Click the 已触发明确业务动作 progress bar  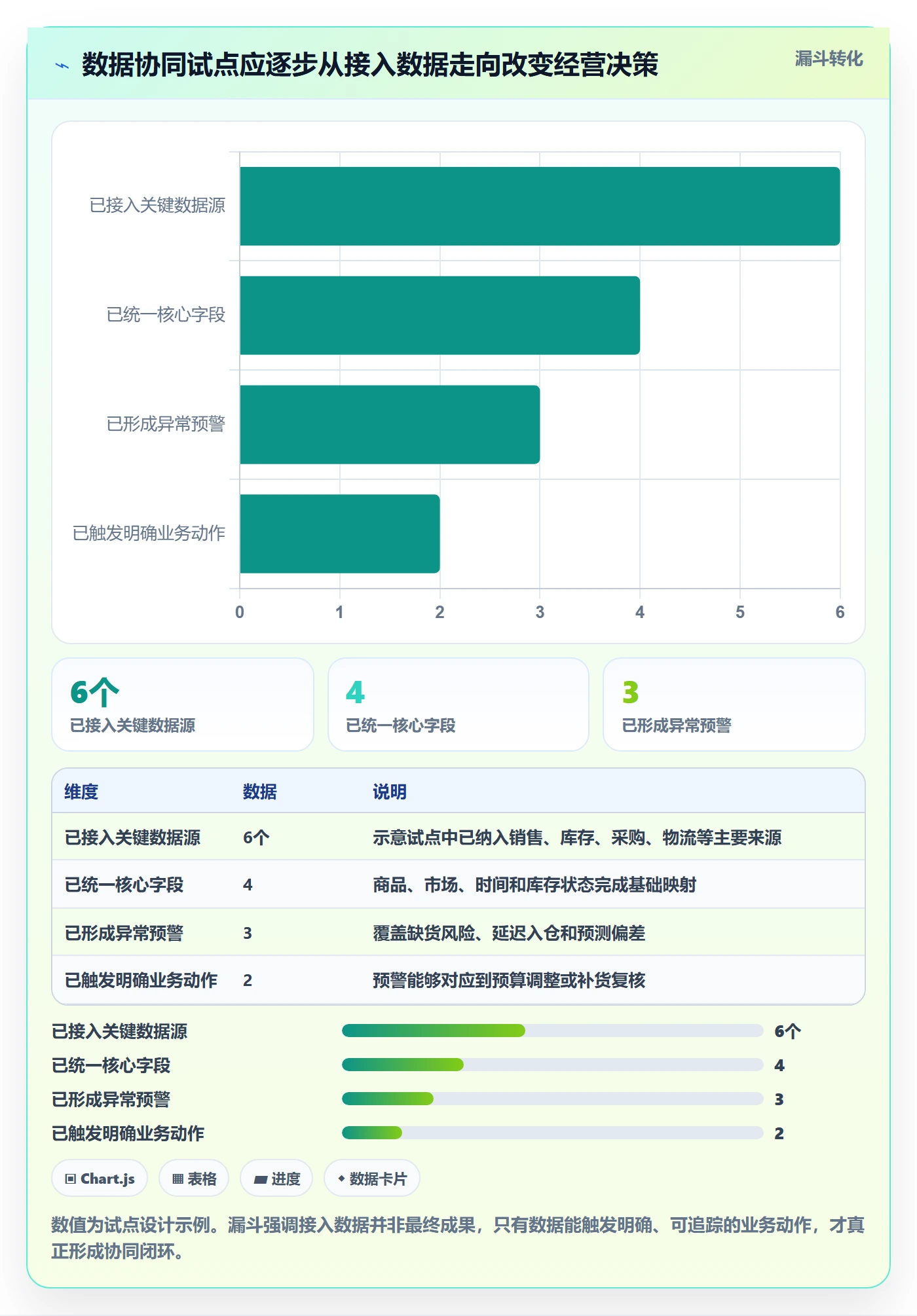(552, 1133)
